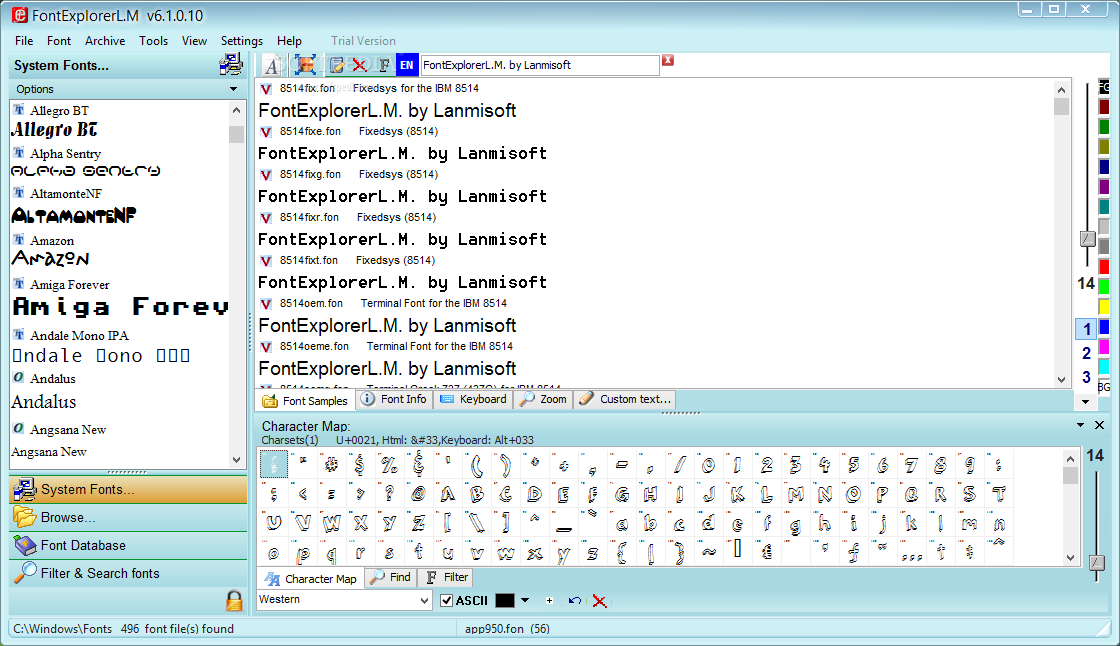Image resolution: width=1120 pixels, height=646 pixels.
Task: Select the Alpha Sentry font entry
Action: (x=120, y=162)
